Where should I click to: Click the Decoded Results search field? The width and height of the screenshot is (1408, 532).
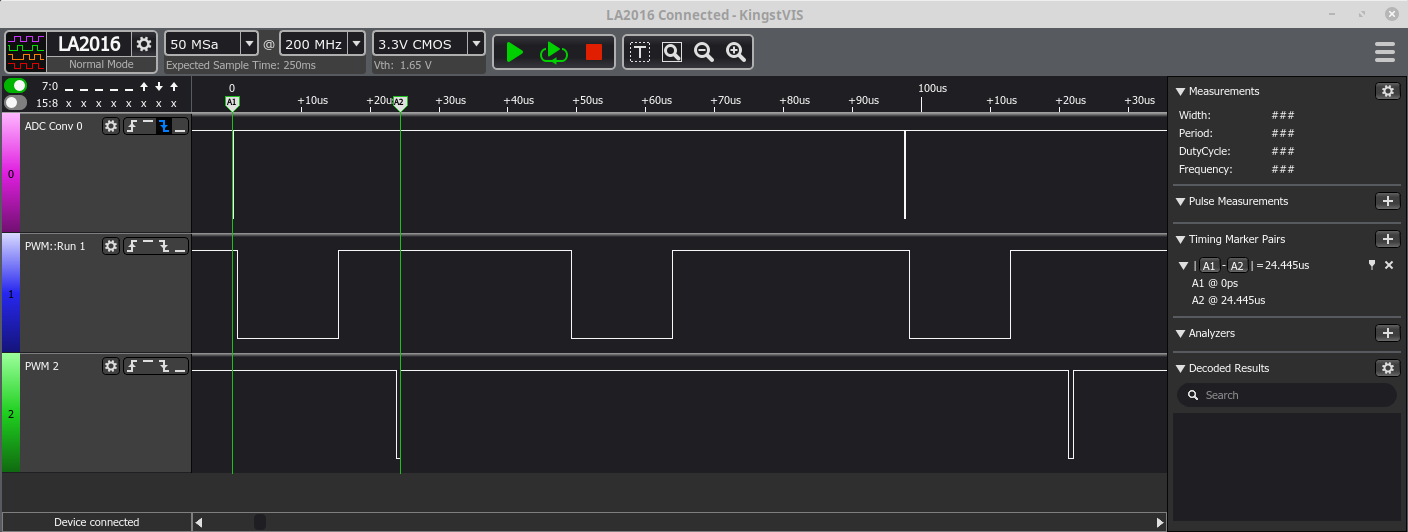pyautogui.click(x=1295, y=395)
